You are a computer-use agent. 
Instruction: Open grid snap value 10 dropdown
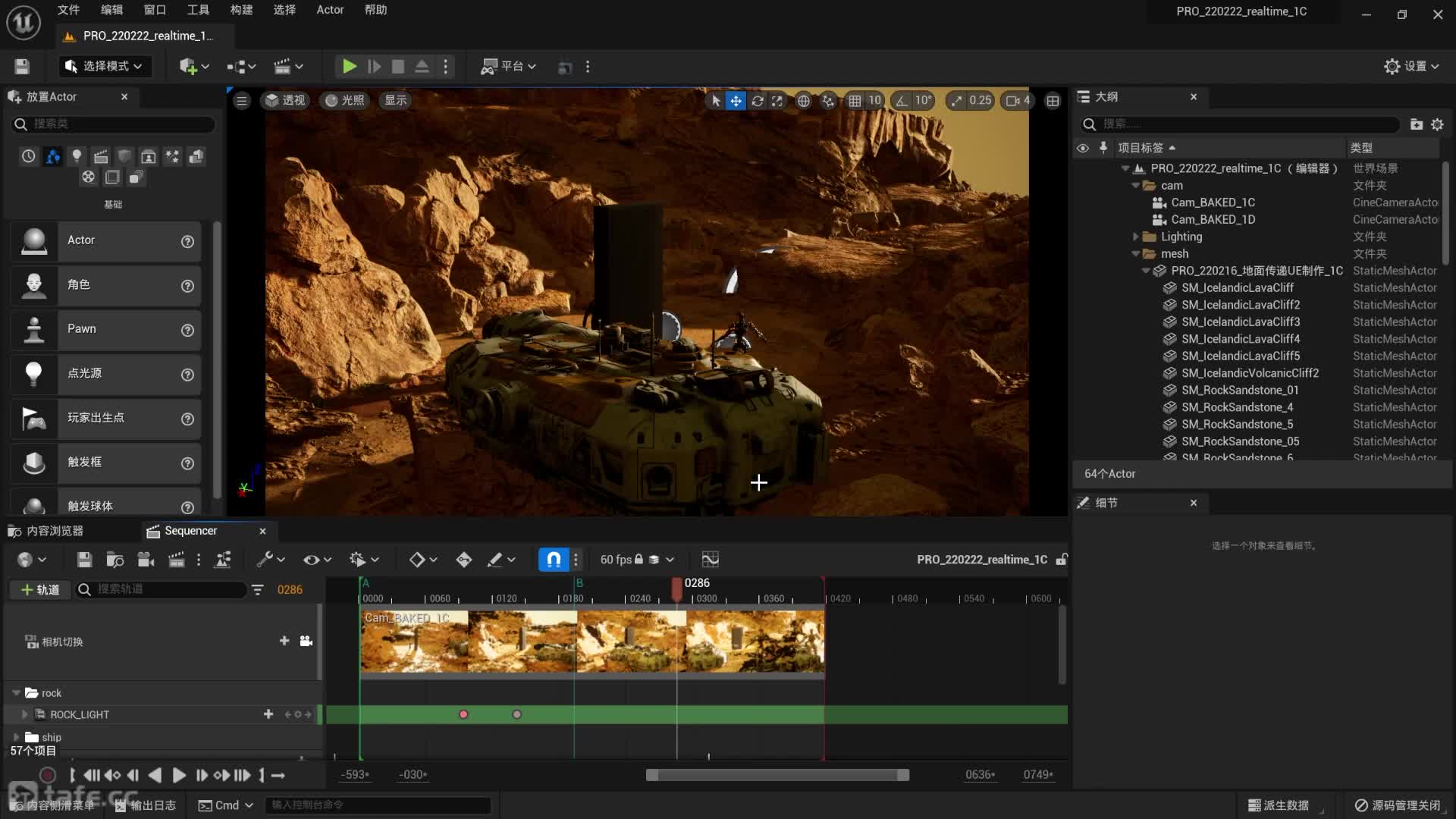(x=874, y=100)
